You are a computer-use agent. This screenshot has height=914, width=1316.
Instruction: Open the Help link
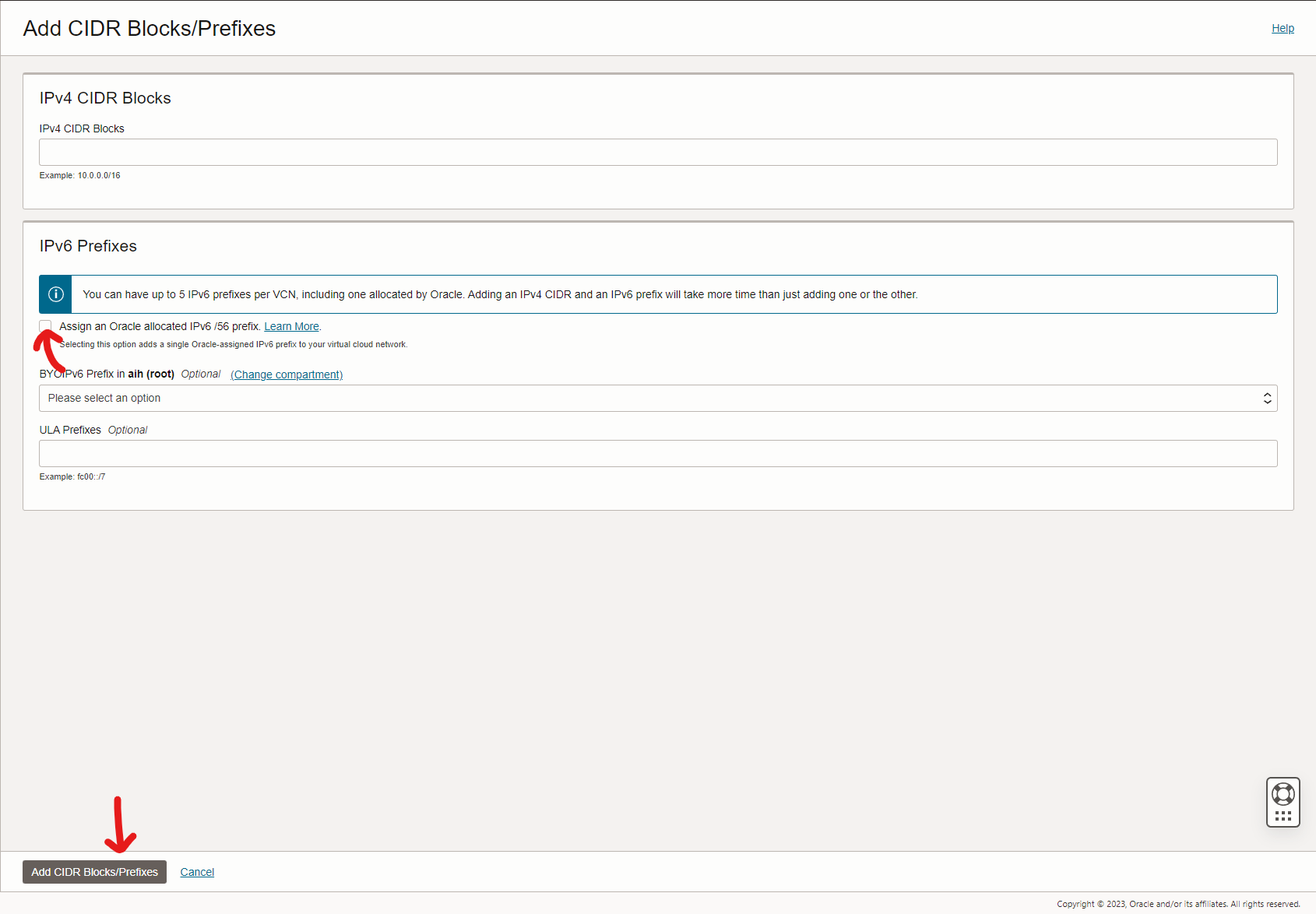[1283, 28]
